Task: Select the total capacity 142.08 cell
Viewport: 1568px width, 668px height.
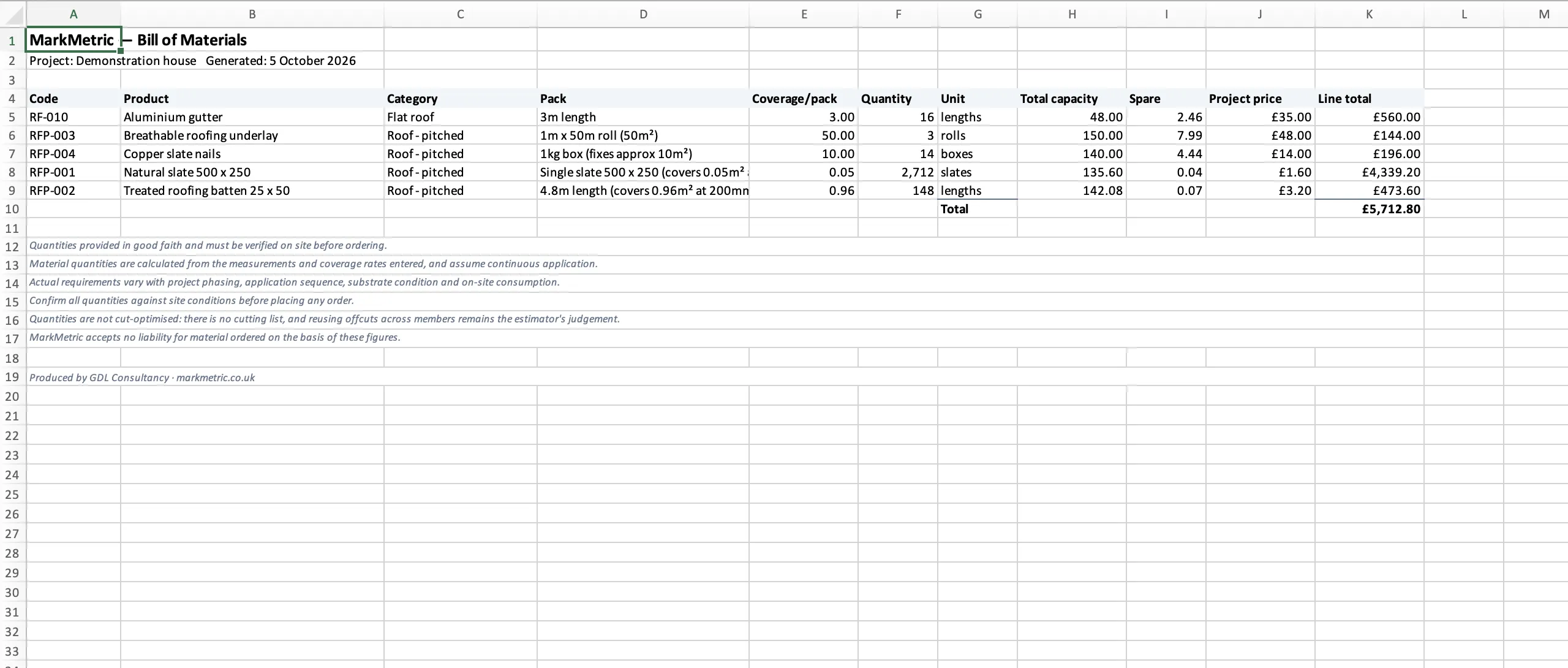Action: click(1072, 191)
